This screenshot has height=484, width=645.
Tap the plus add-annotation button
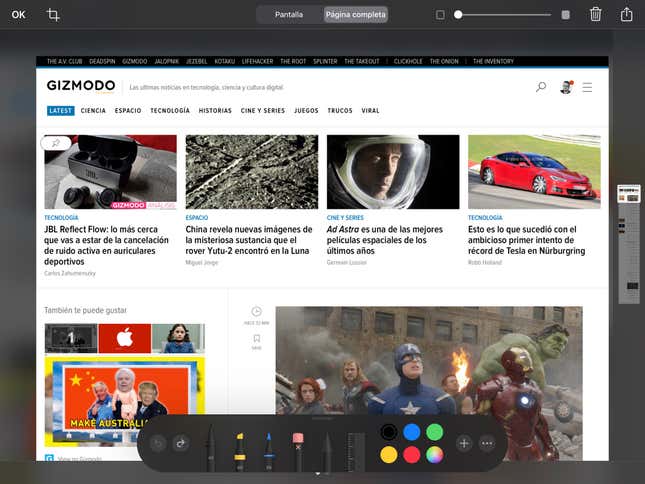point(464,444)
